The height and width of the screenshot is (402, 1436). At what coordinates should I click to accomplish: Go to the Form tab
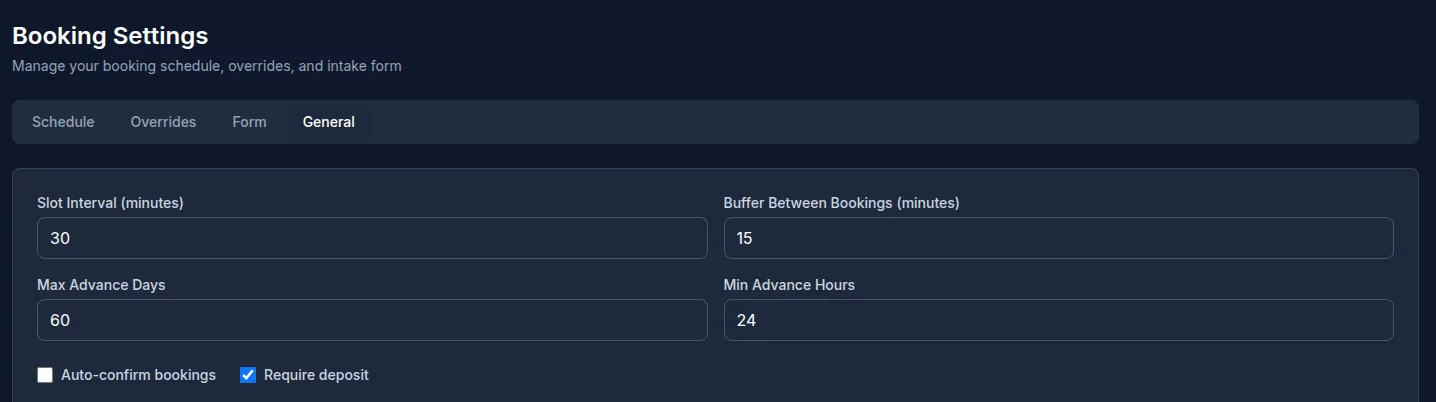249,122
